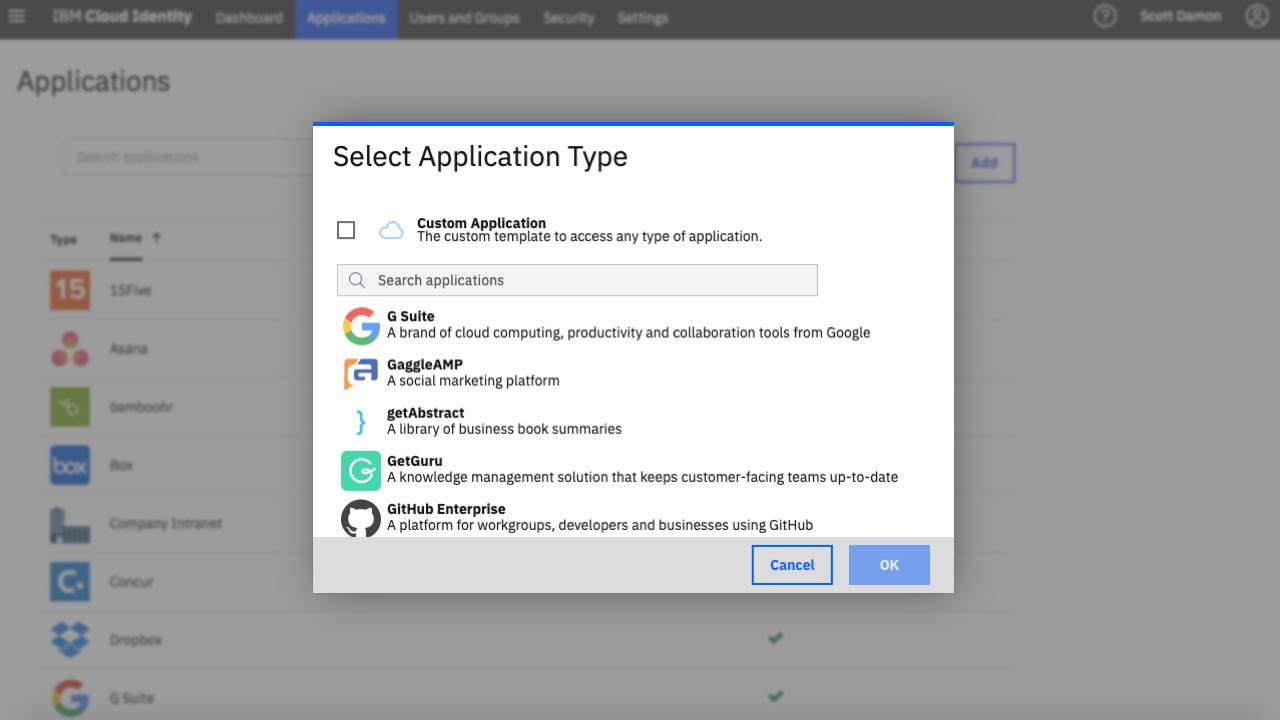Click the Dropbox icon in background list
Screen dimensions: 1280x720
click(70, 639)
